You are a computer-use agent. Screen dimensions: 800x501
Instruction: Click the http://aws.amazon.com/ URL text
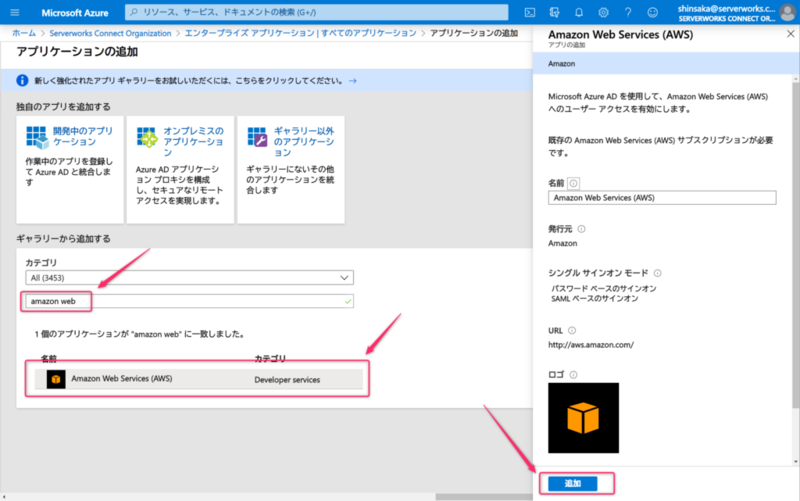click(x=591, y=345)
